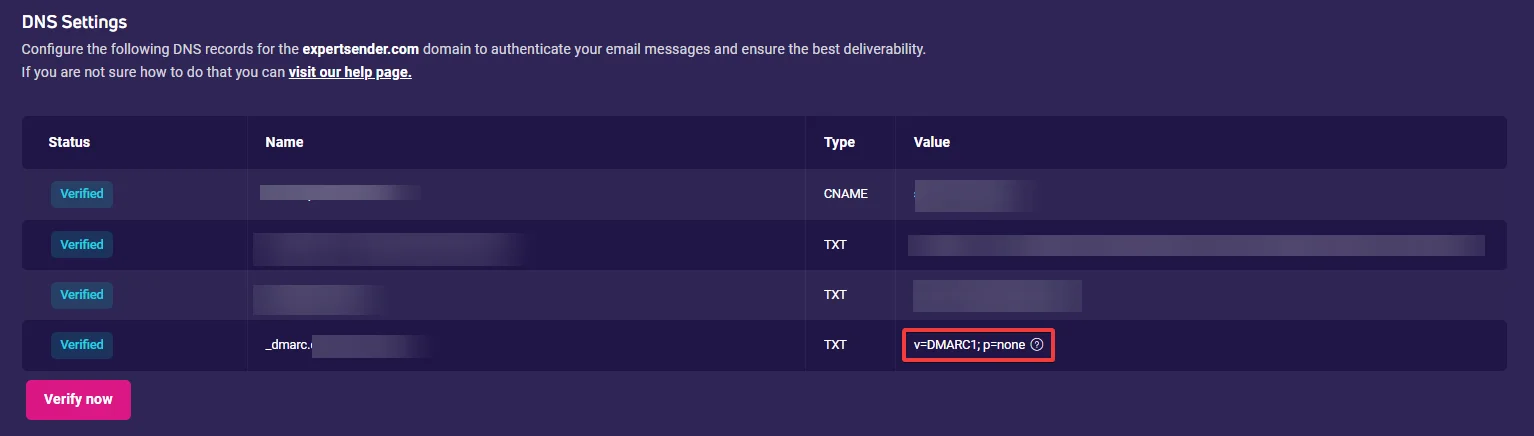Click the _dmarc record name

click(x=347, y=345)
